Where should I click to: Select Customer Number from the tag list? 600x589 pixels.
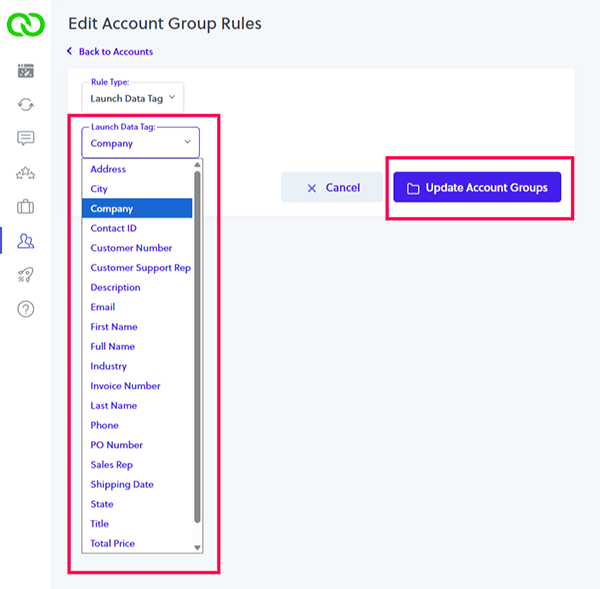click(x=137, y=248)
